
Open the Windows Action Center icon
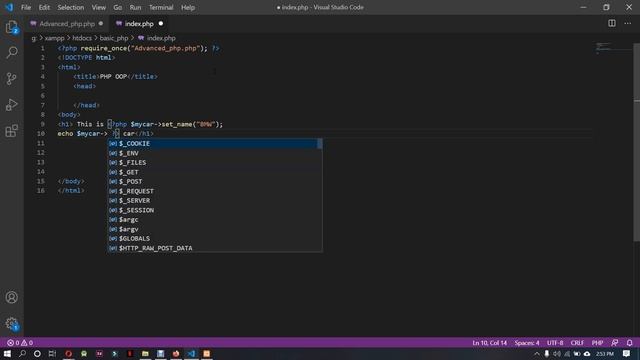click(x=626, y=353)
